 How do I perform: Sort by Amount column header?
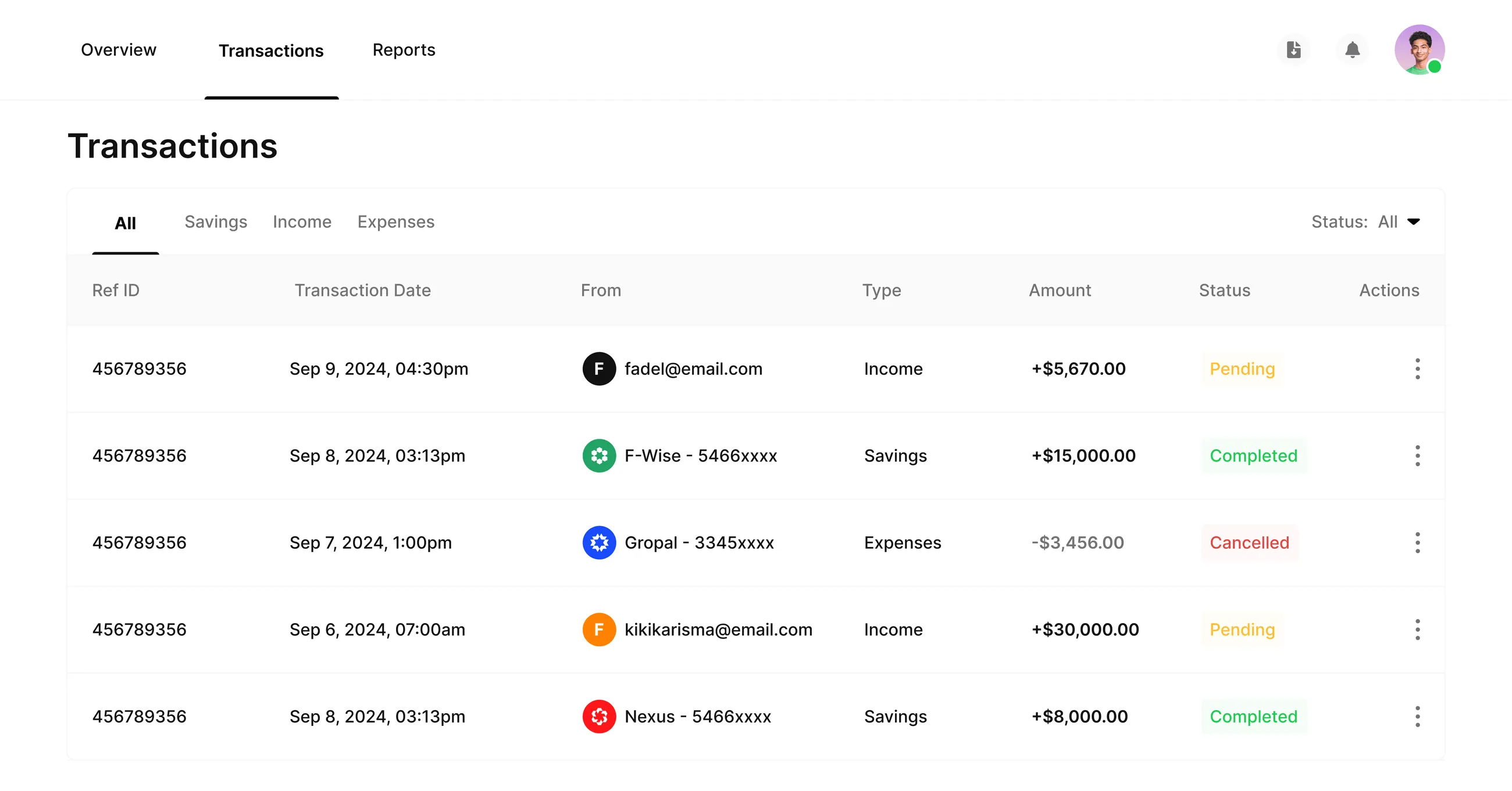tap(1060, 291)
